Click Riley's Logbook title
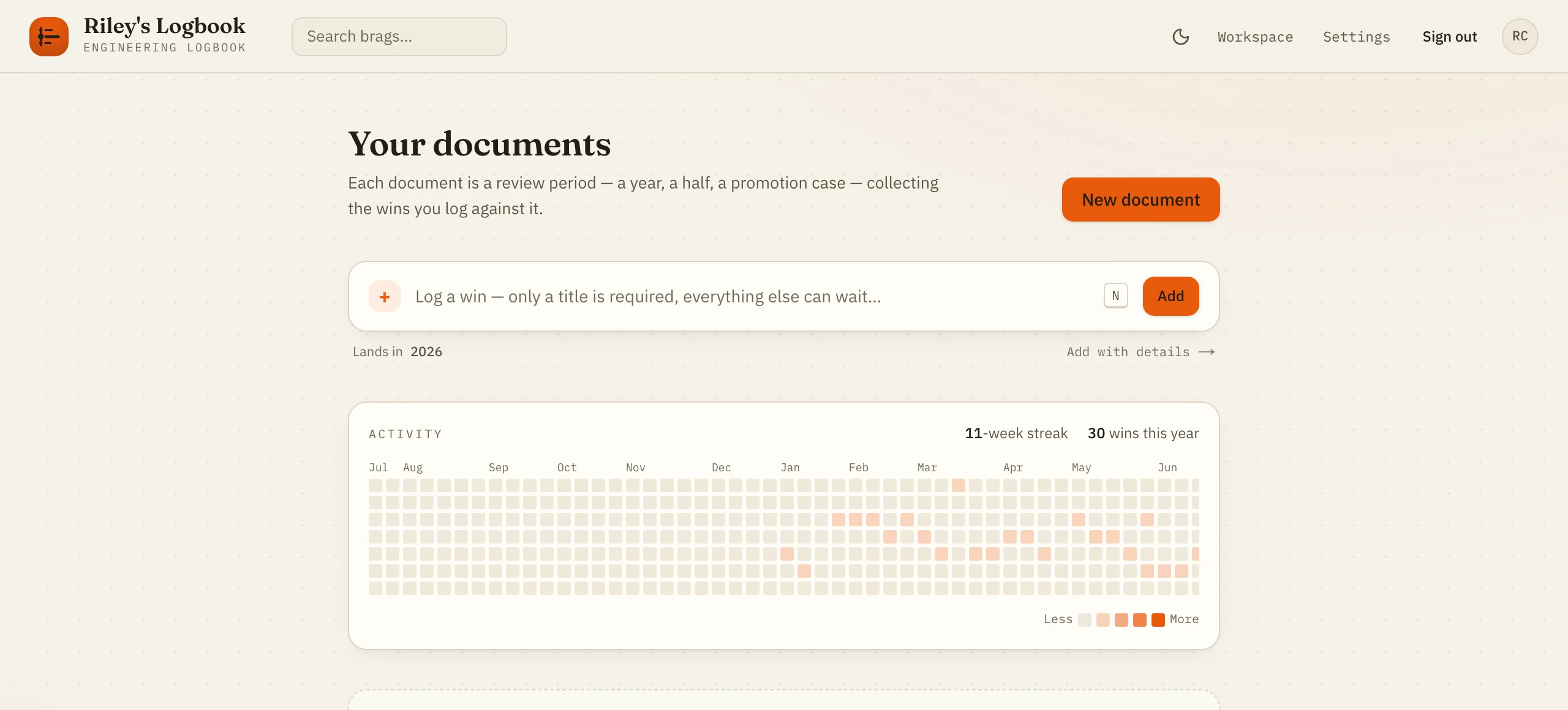This screenshot has height=710, width=1568. [x=164, y=26]
